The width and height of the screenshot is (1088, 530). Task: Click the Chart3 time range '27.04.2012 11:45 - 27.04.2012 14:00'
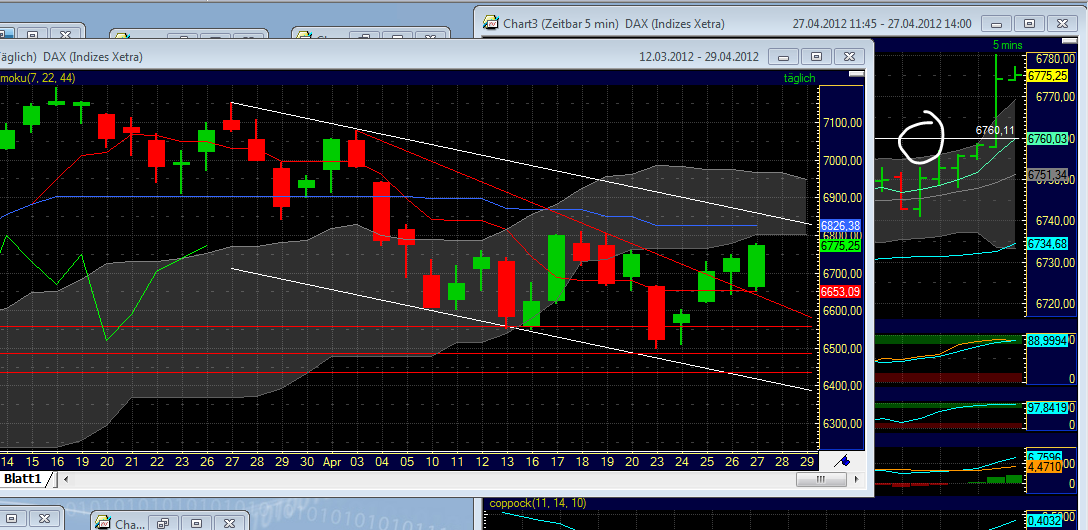point(882,24)
